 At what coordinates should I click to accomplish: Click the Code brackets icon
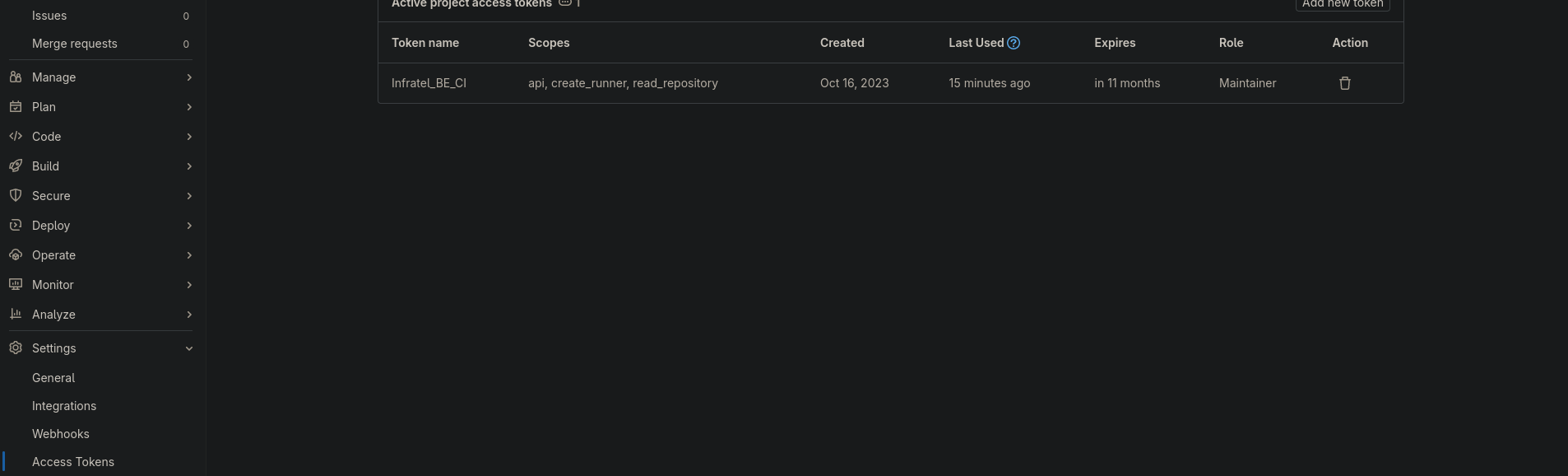pos(16,137)
